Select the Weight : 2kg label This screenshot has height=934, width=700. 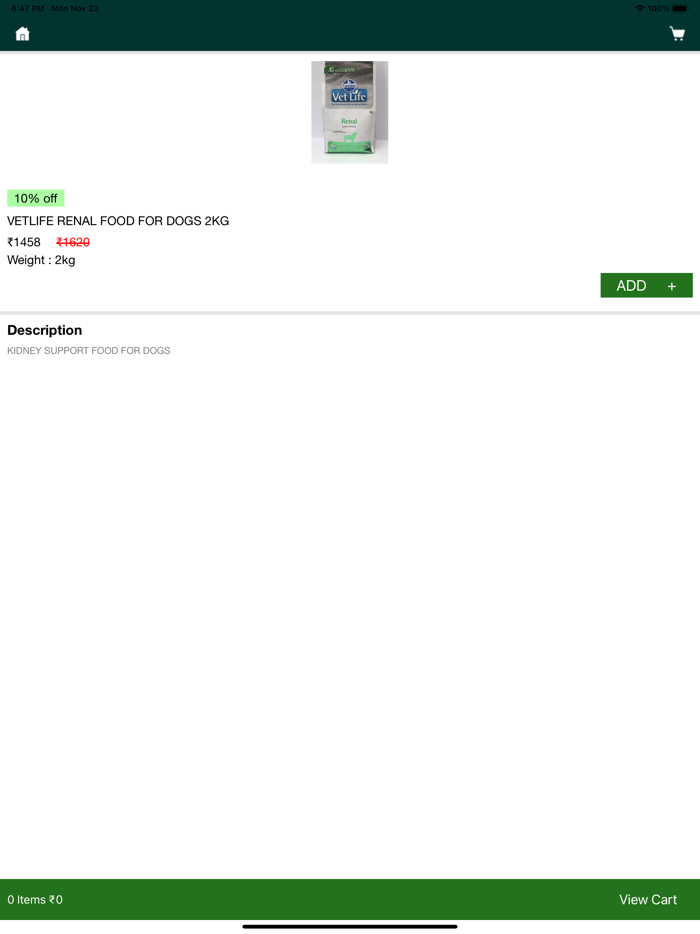[41, 260]
